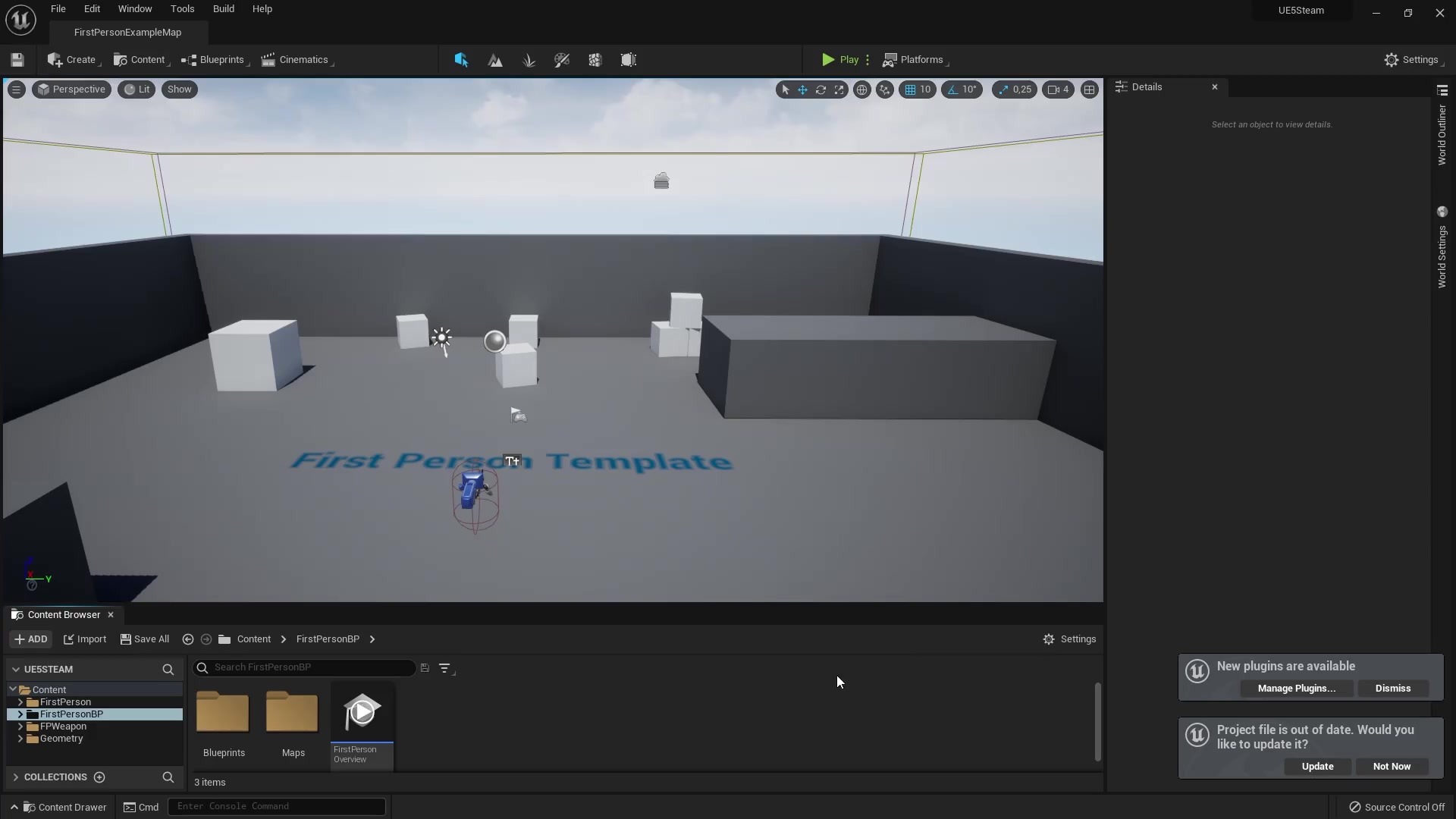Switch to the FirstPersonExampleMap tab
This screenshot has height=819, width=1456.
pyautogui.click(x=127, y=33)
